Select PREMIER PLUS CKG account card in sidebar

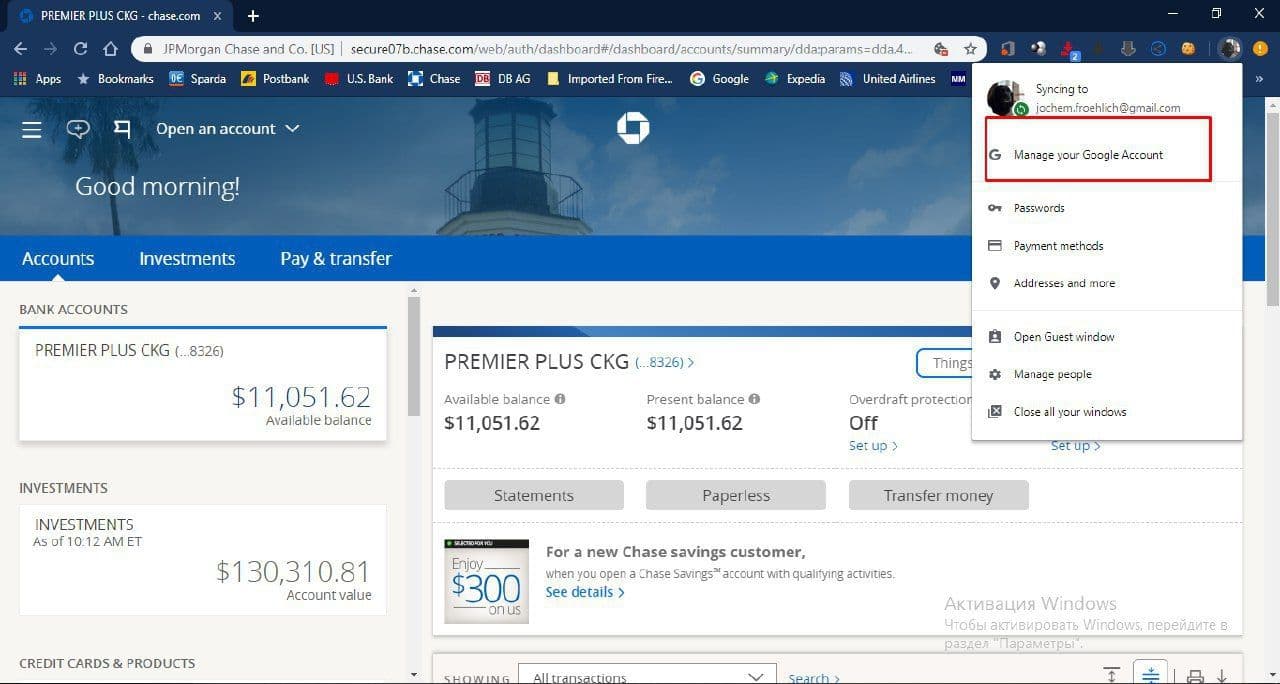202,385
